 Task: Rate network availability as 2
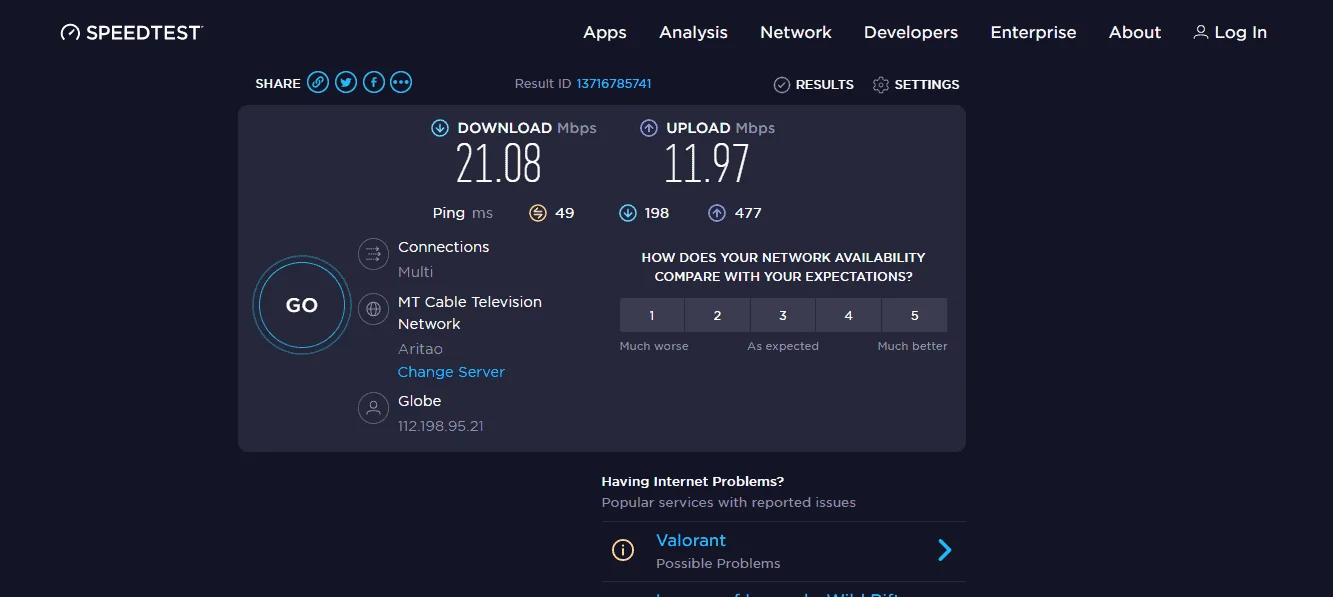click(x=717, y=315)
